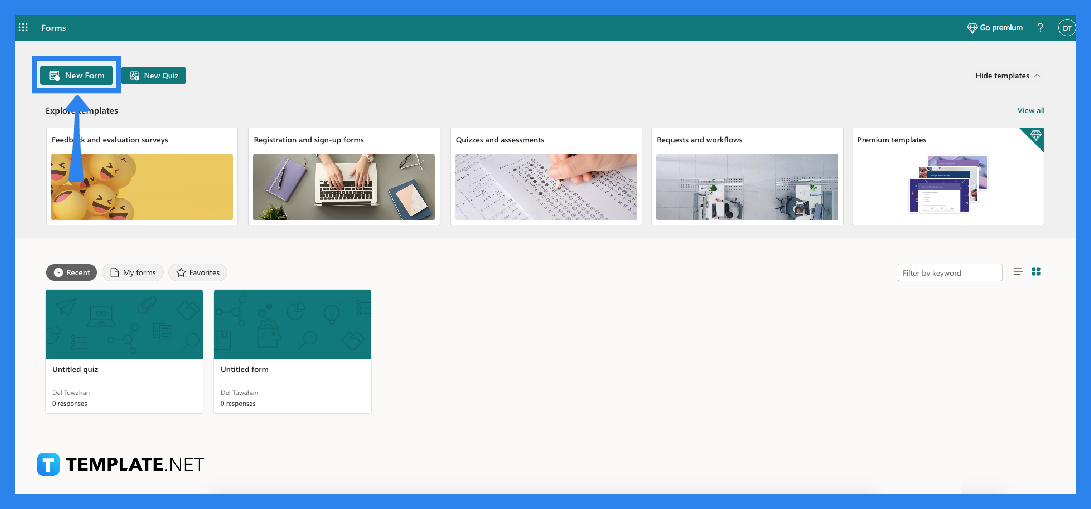Screen dimensions: 1091x509
Task: Select the Favorites tab
Action: tap(198, 273)
